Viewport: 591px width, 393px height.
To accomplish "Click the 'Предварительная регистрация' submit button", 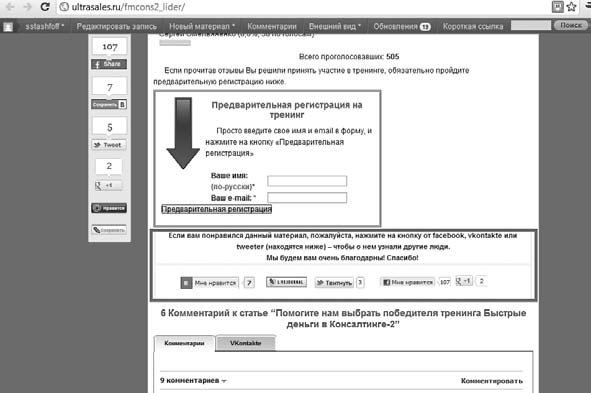I will tap(216, 209).
